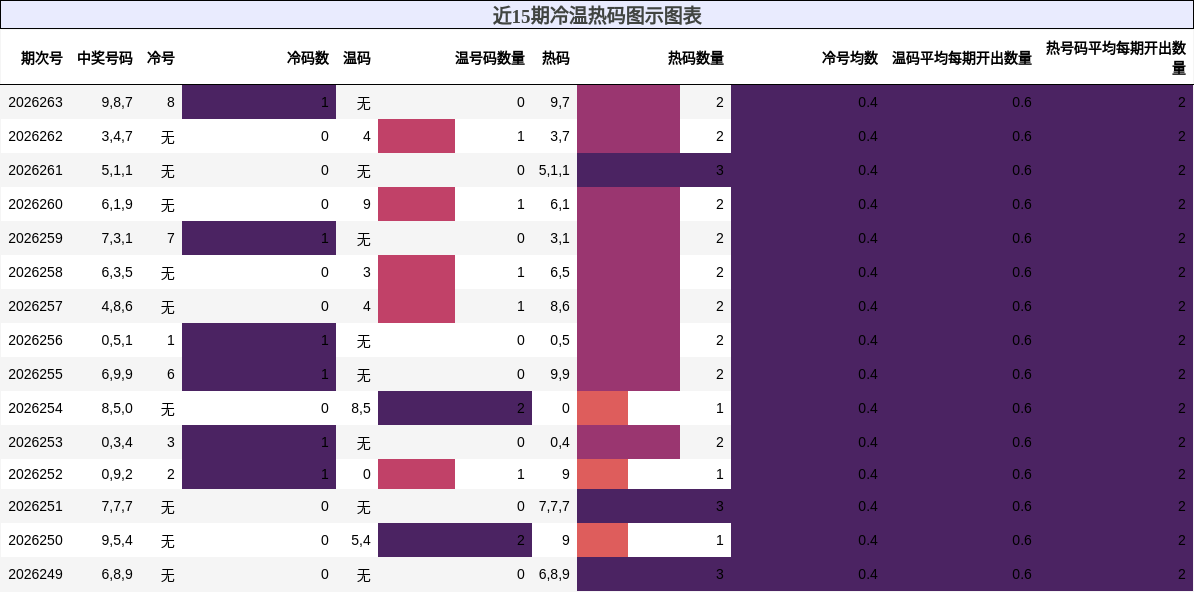Select the 冷号均数 column header
Image resolution: width=1194 pixels, height=592 pixels.
tap(850, 58)
